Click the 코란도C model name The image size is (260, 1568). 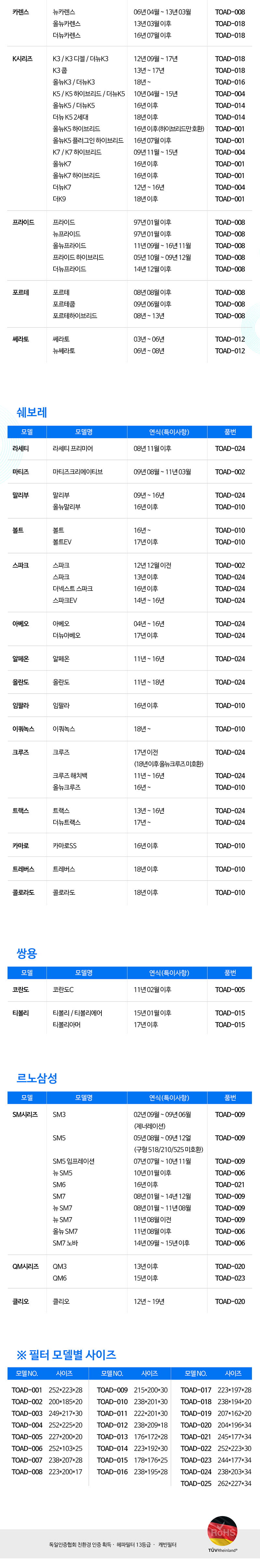[63, 990]
